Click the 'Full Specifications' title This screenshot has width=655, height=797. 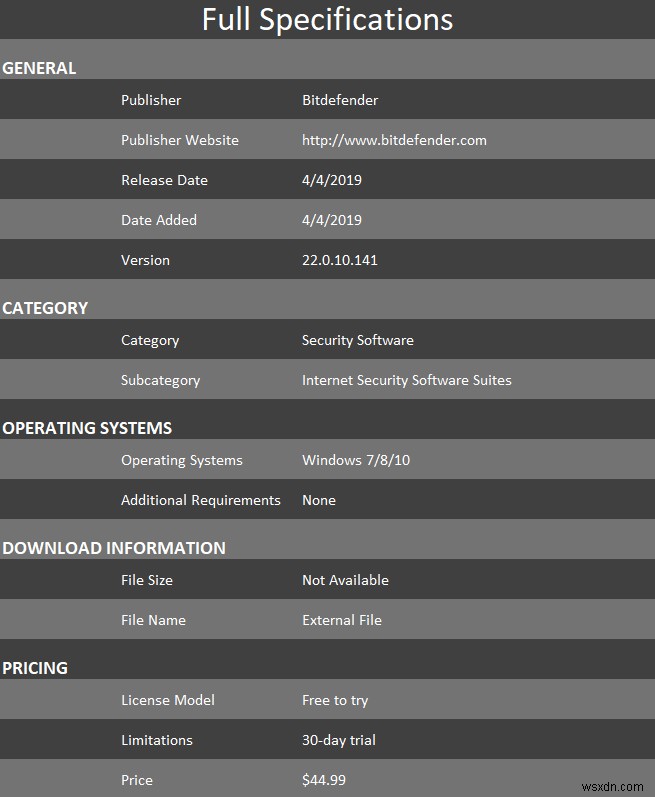[327, 20]
